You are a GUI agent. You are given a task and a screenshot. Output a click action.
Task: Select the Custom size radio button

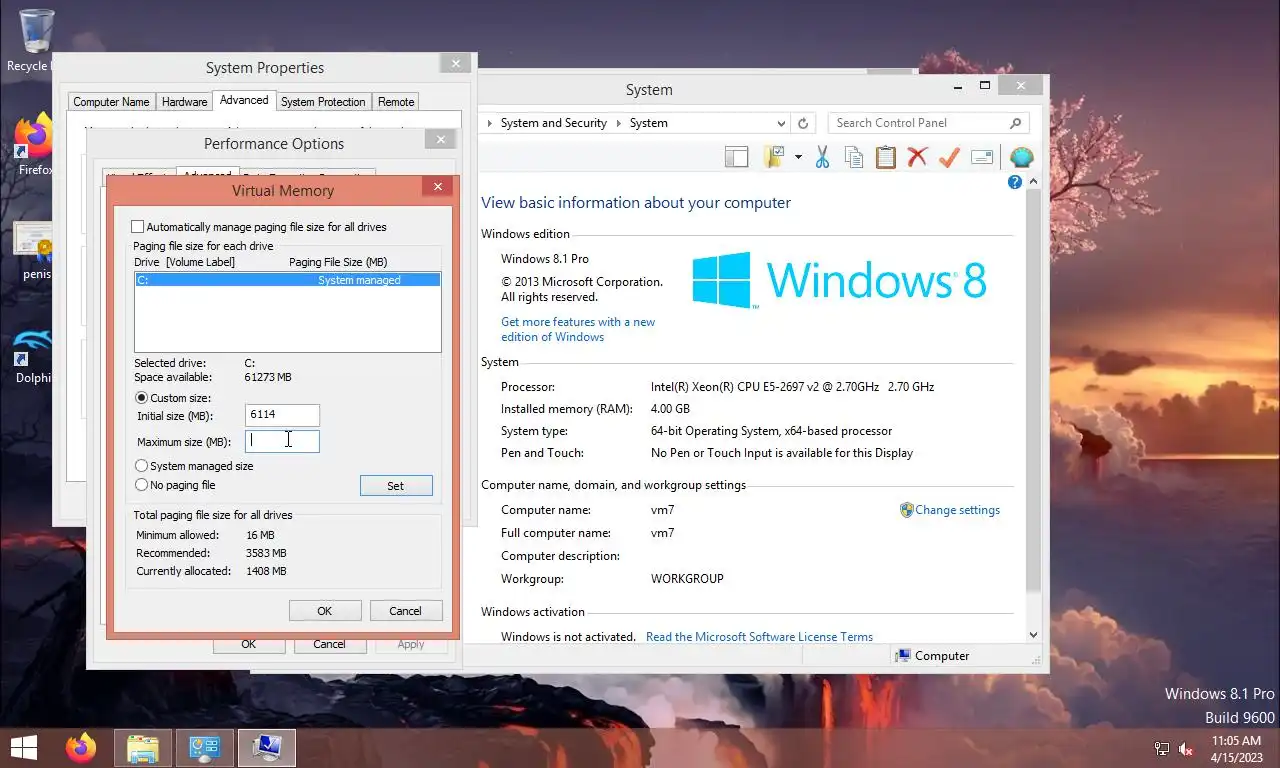[x=141, y=398]
